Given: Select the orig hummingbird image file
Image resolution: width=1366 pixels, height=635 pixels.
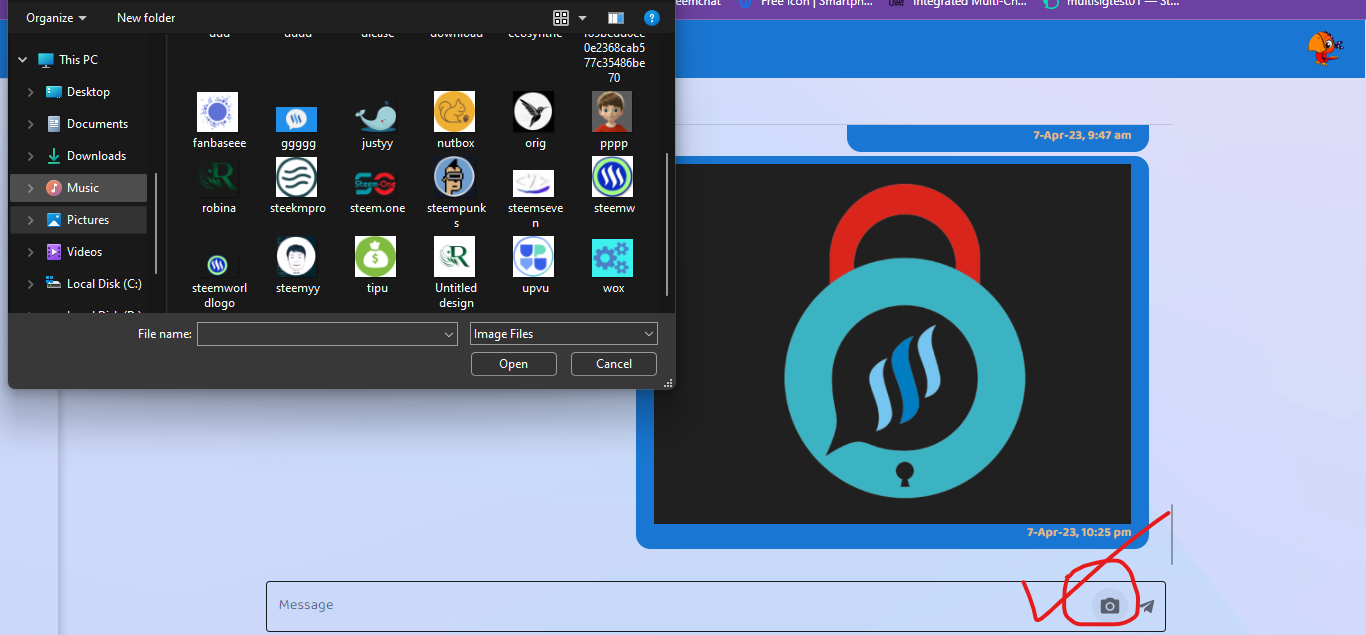Looking at the screenshot, I should (534, 120).
